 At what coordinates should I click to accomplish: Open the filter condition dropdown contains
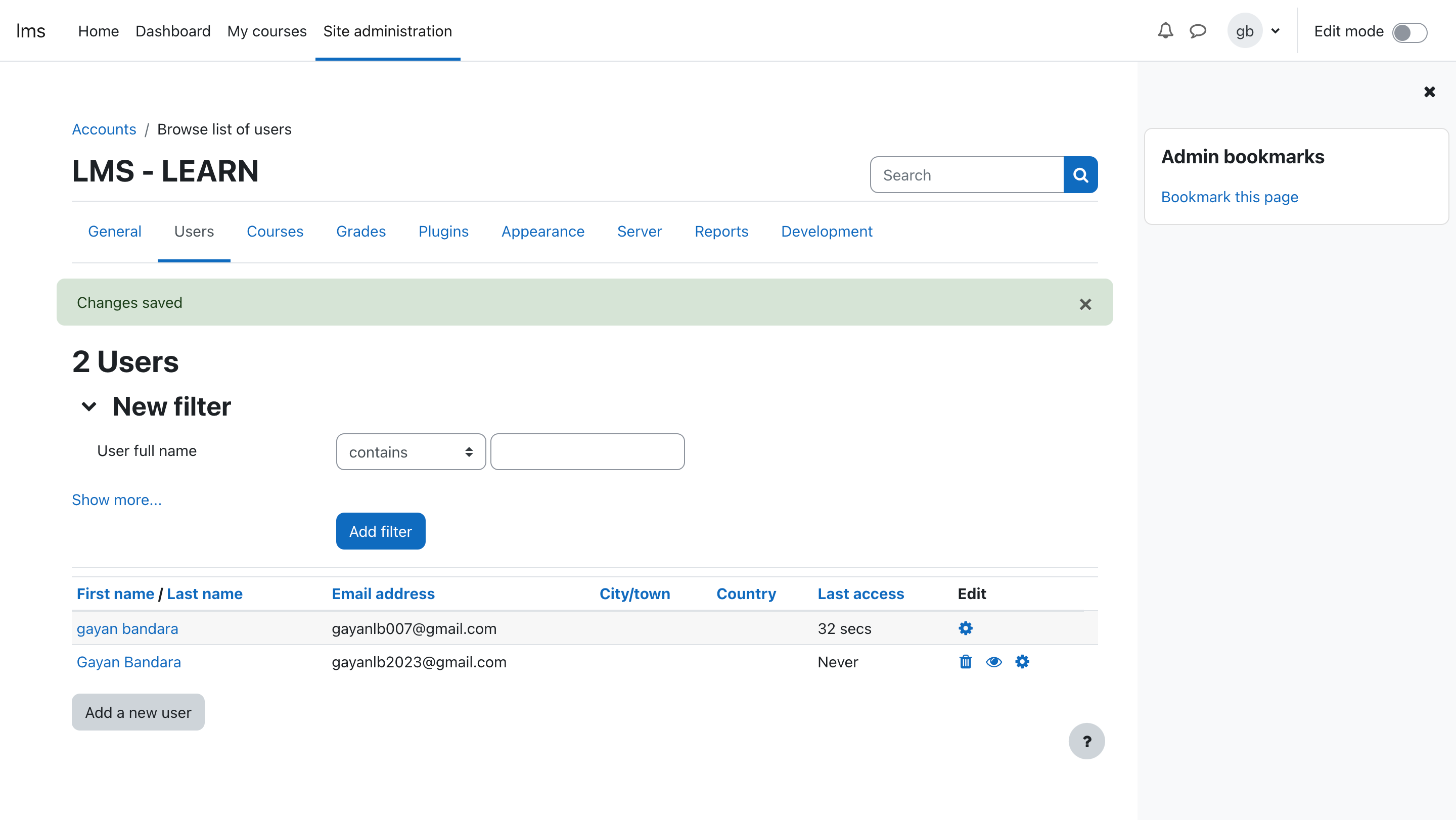[411, 451]
